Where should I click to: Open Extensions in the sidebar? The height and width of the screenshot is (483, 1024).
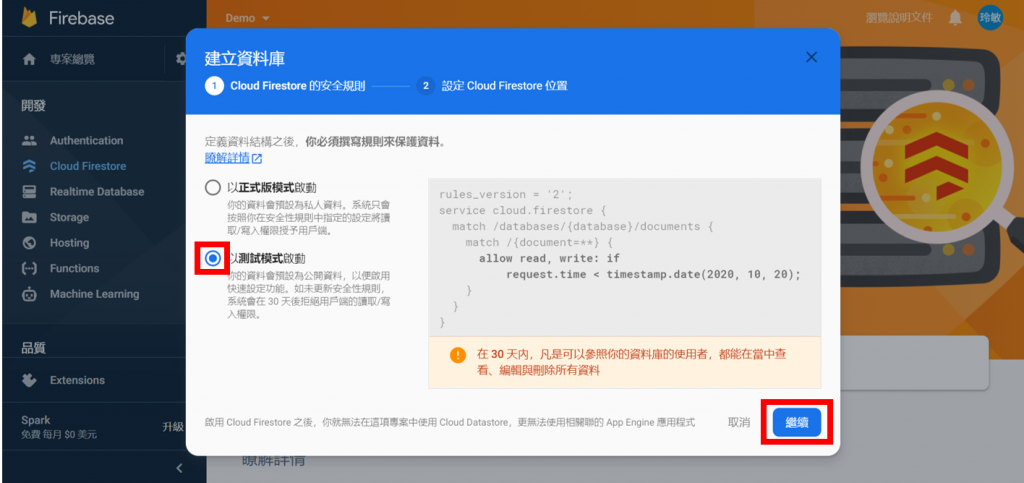[x=77, y=380]
